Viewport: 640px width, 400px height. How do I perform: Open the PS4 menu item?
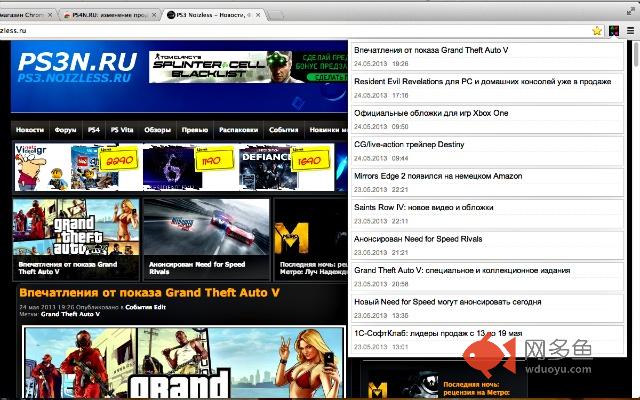(94, 130)
